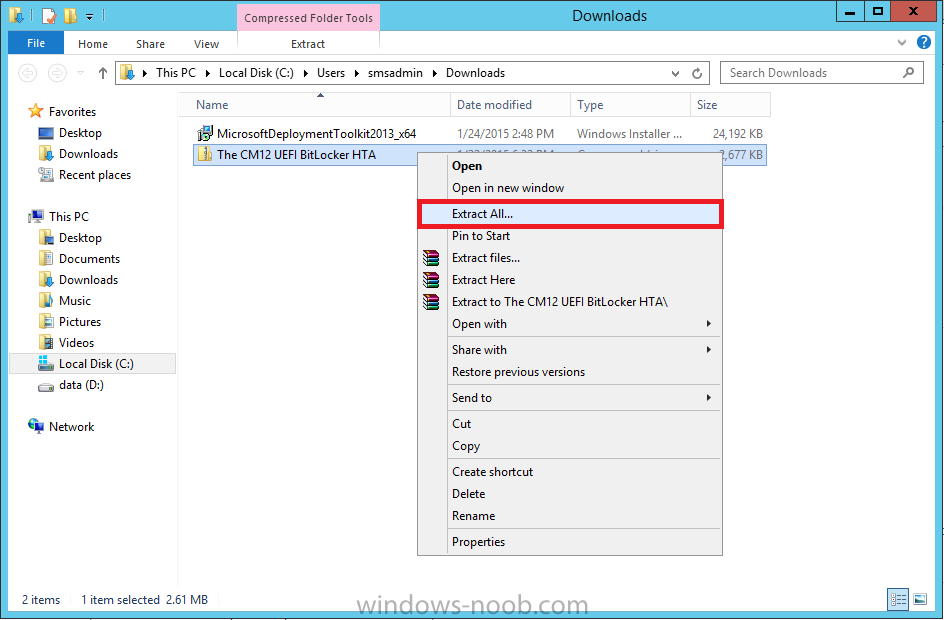Image resolution: width=944 pixels, height=620 pixels.
Task: Click the smsadmin breadcrumb in address bar
Action: click(396, 73)
